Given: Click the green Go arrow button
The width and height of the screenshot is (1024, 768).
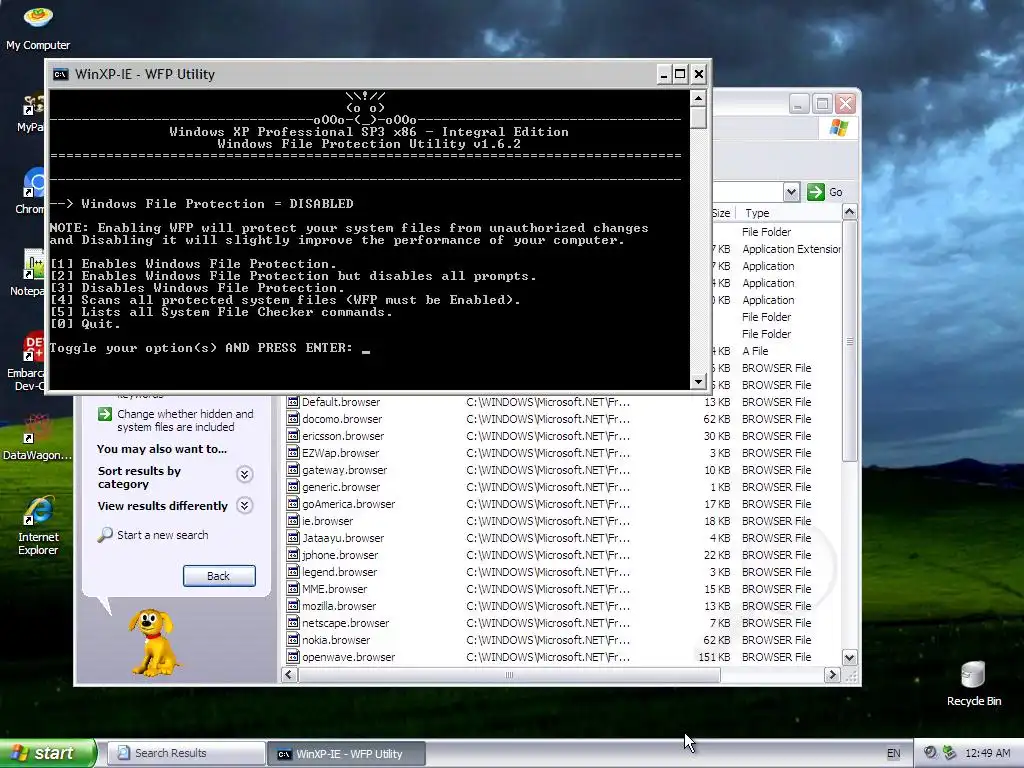Looking at the screenshot, I should tap(816, 192).
